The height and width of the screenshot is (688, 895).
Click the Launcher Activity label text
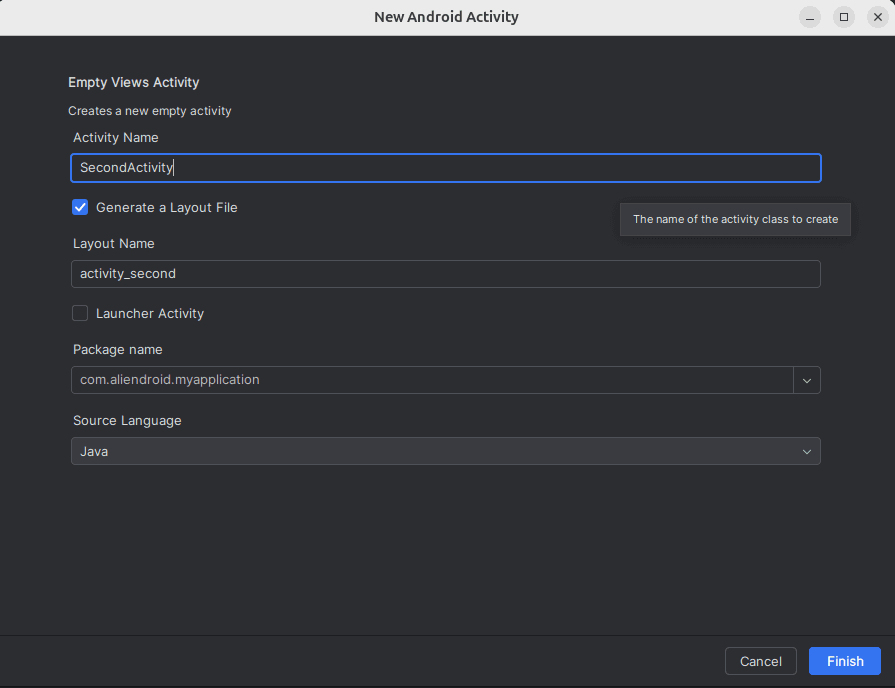pyautogui.click(x=150, y=313)
